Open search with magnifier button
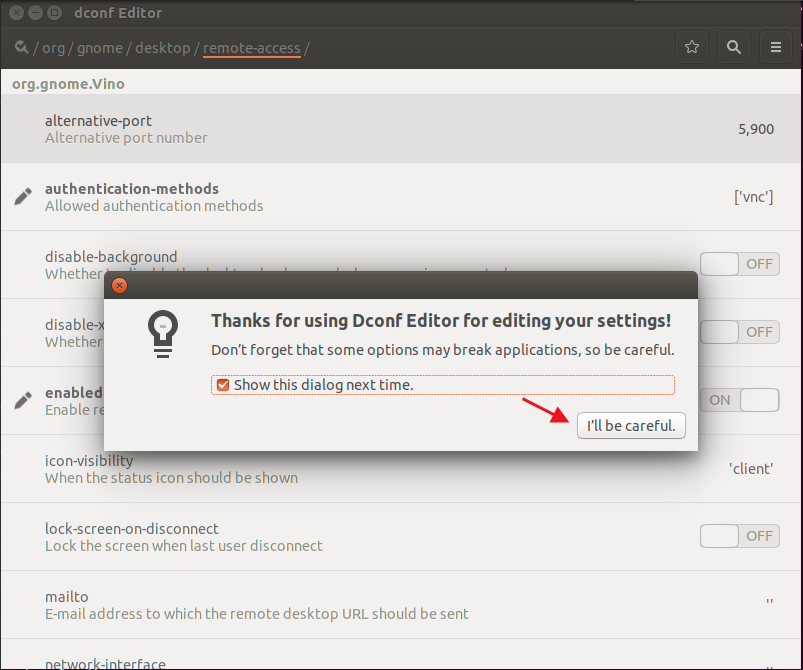 click(x=734, y=47)
